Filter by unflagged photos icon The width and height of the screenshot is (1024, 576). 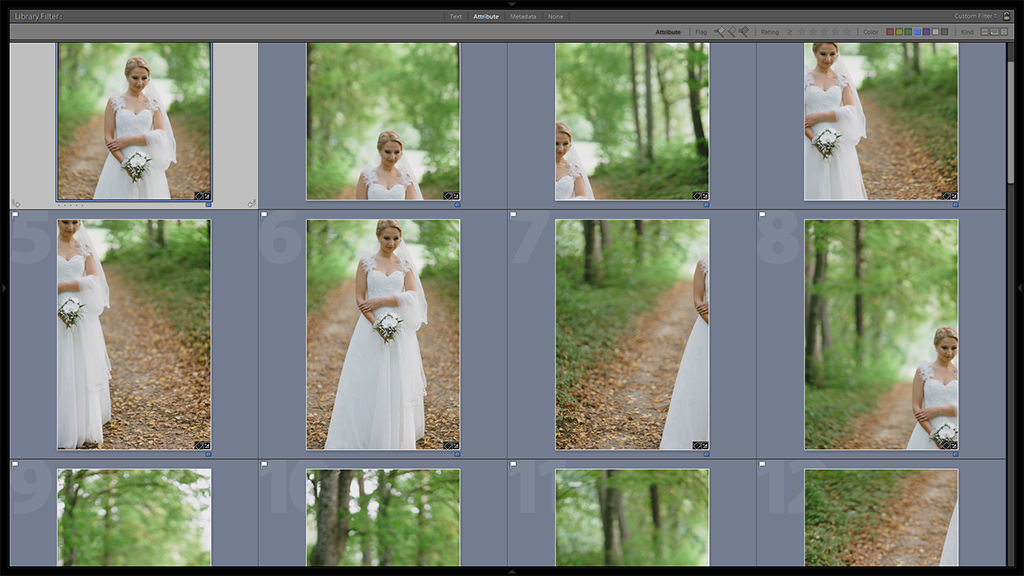[x=732, y=31]
